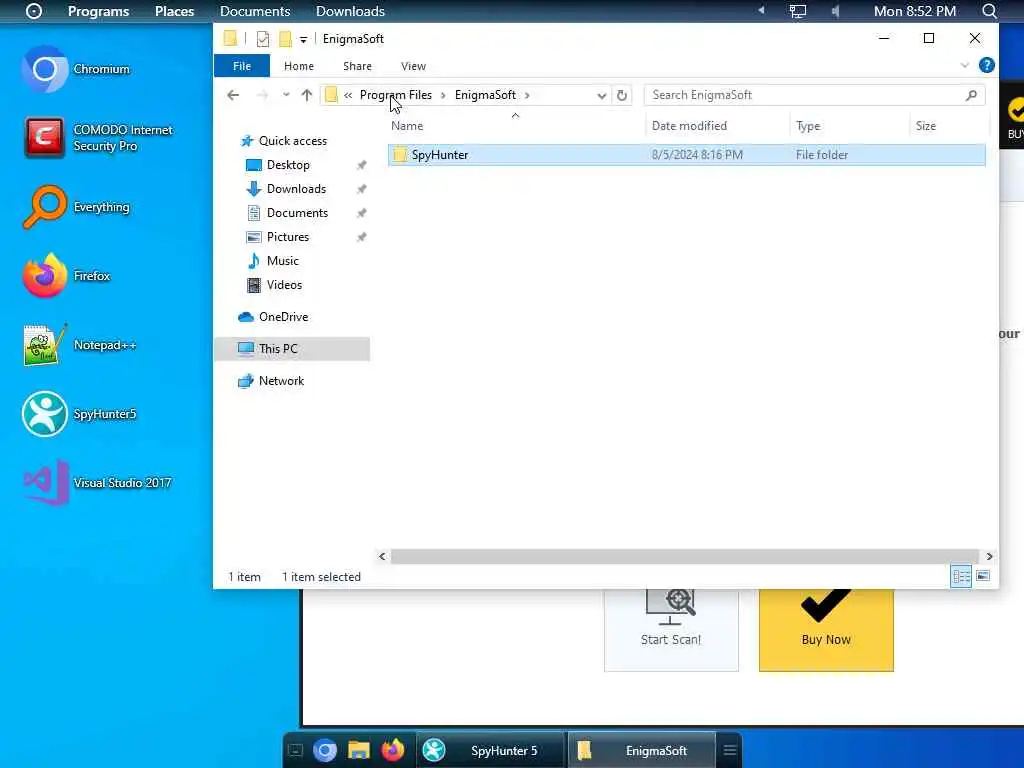Open the Documents top panel menu

point(255,11)
